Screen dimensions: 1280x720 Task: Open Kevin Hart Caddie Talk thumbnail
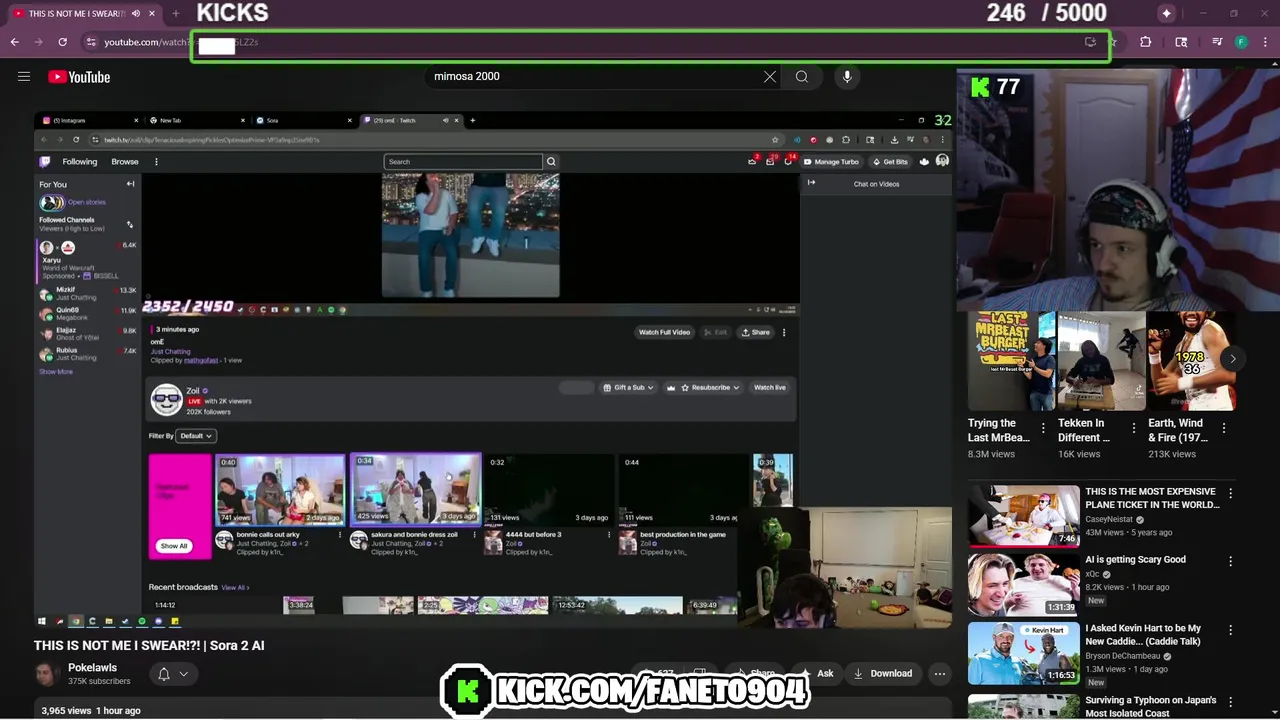1023,653
